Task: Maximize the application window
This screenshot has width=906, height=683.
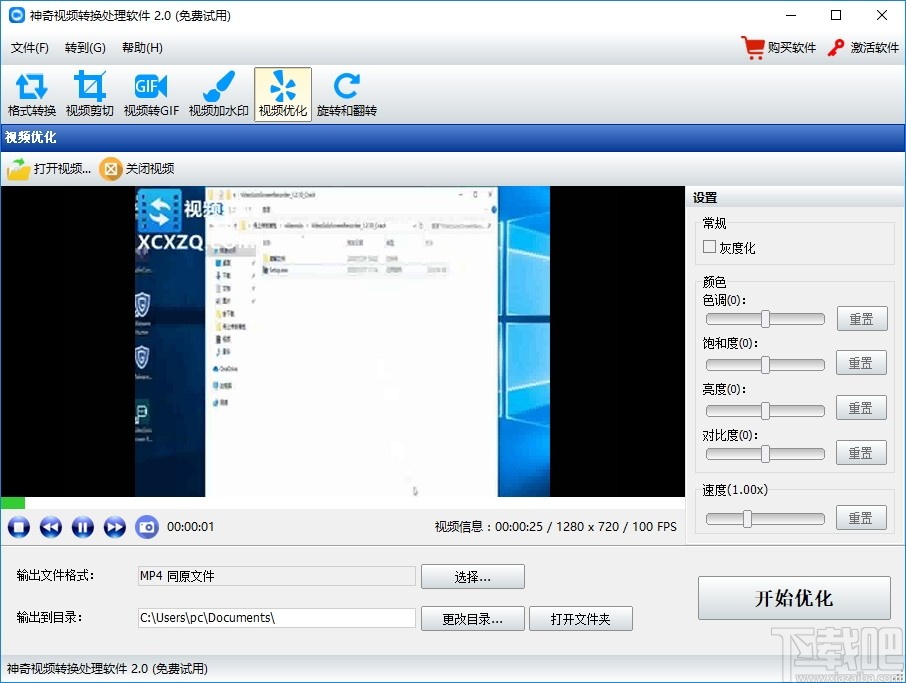Action: click(x=836, y=16)
